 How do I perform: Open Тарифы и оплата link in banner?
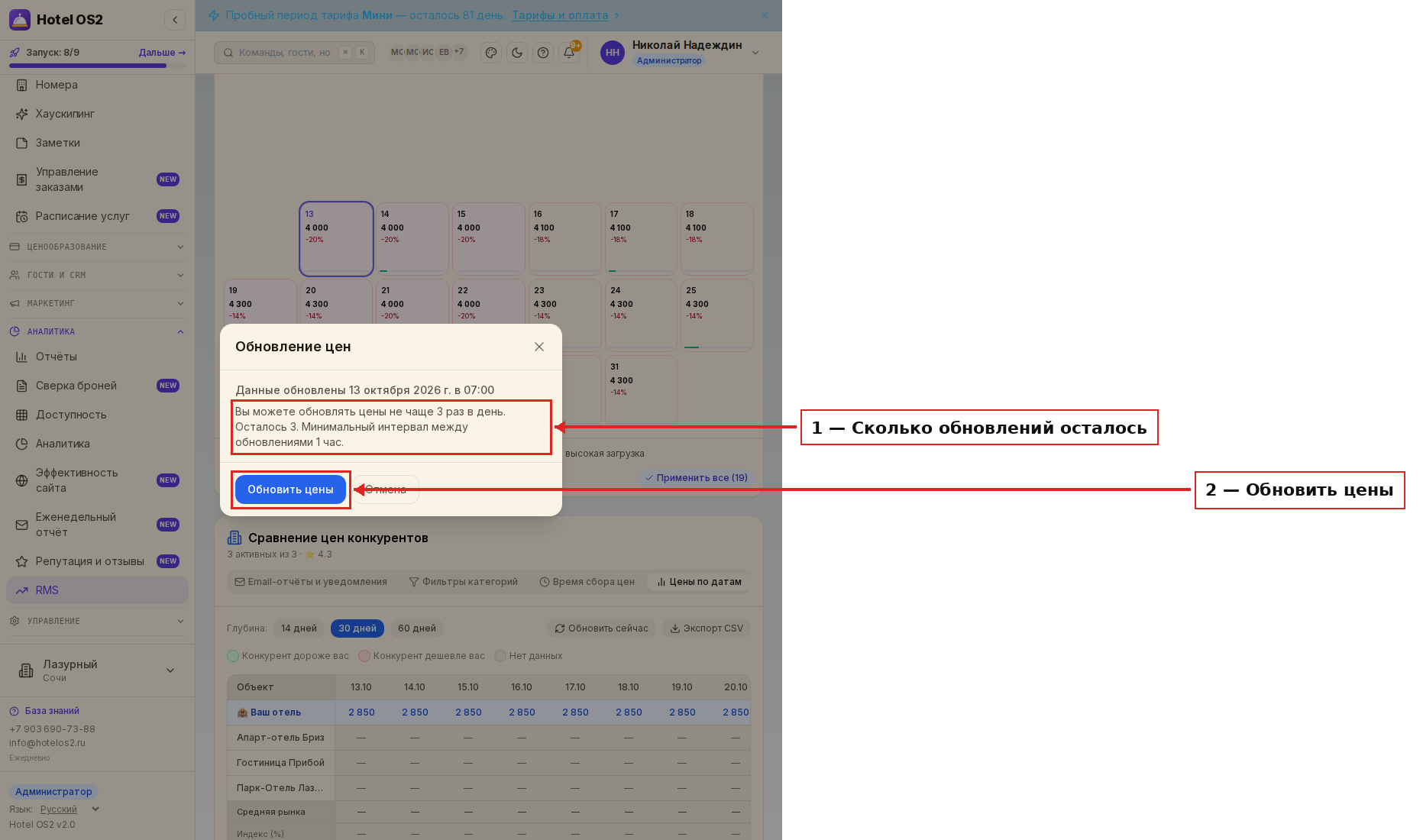click(560, 15)
